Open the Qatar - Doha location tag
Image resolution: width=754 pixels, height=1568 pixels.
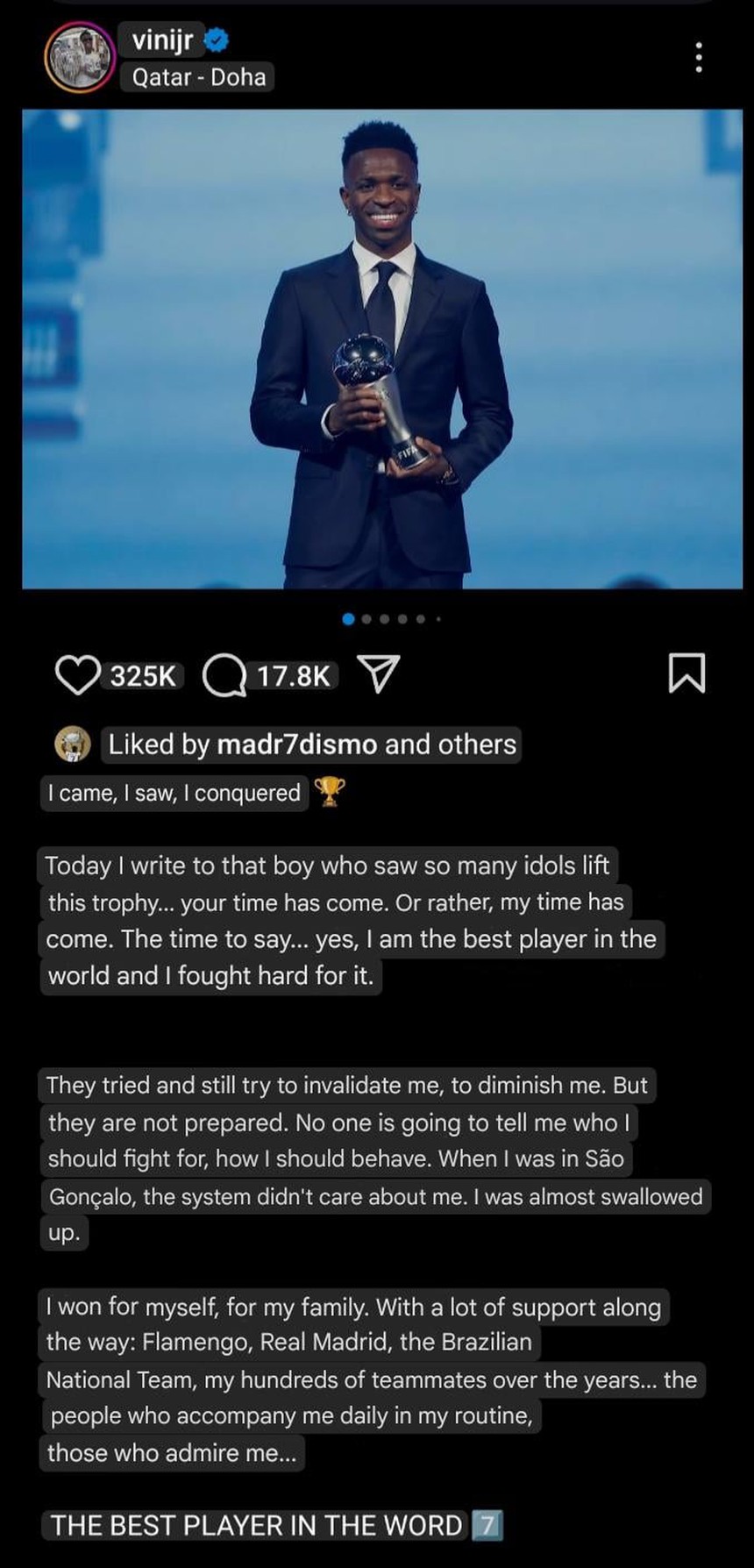(199, 77)
